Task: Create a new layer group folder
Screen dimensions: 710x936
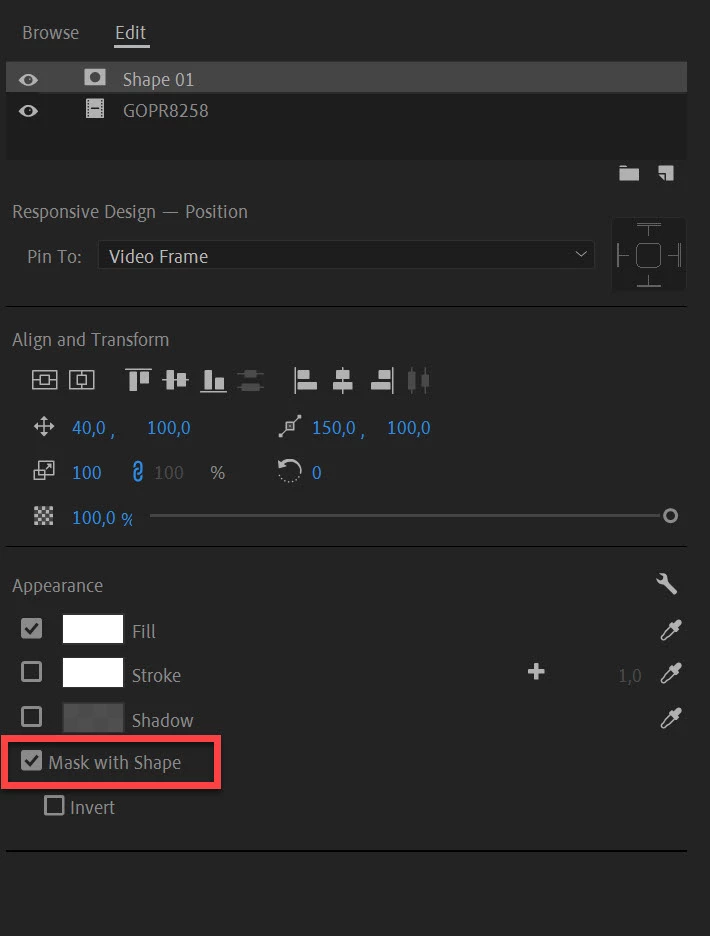Action: pos(629,173)
